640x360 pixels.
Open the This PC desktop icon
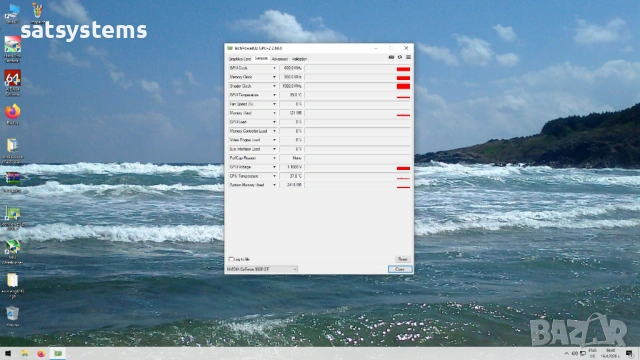[13, 11]
